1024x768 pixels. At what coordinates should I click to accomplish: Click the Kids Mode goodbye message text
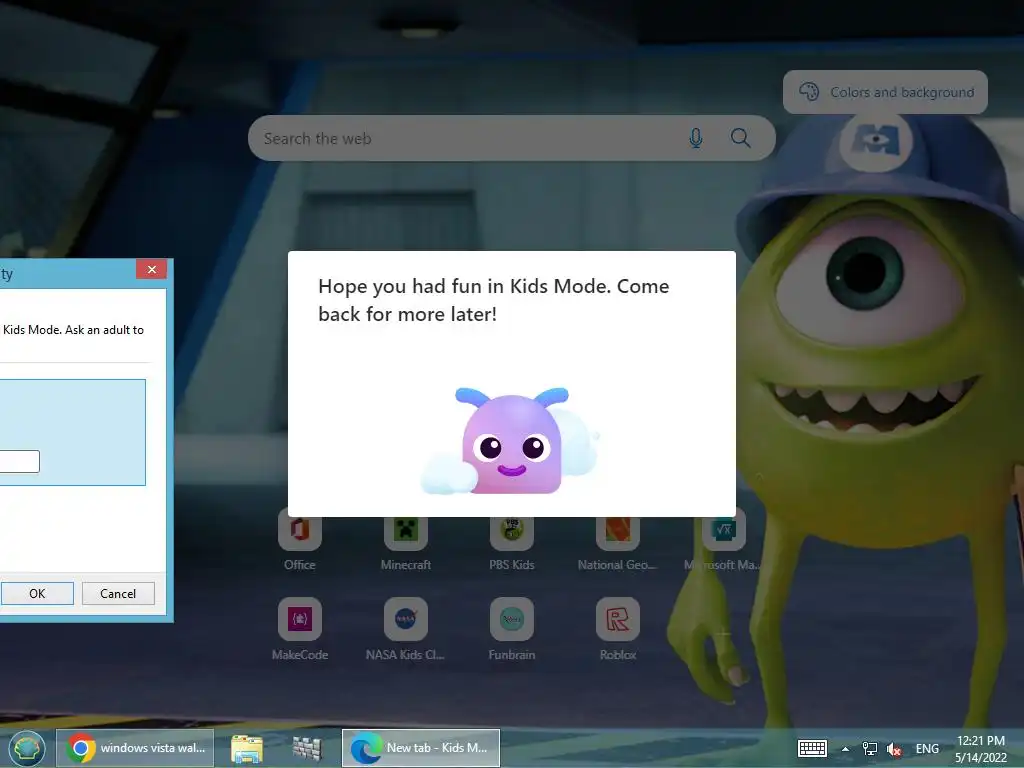(494, 300)
